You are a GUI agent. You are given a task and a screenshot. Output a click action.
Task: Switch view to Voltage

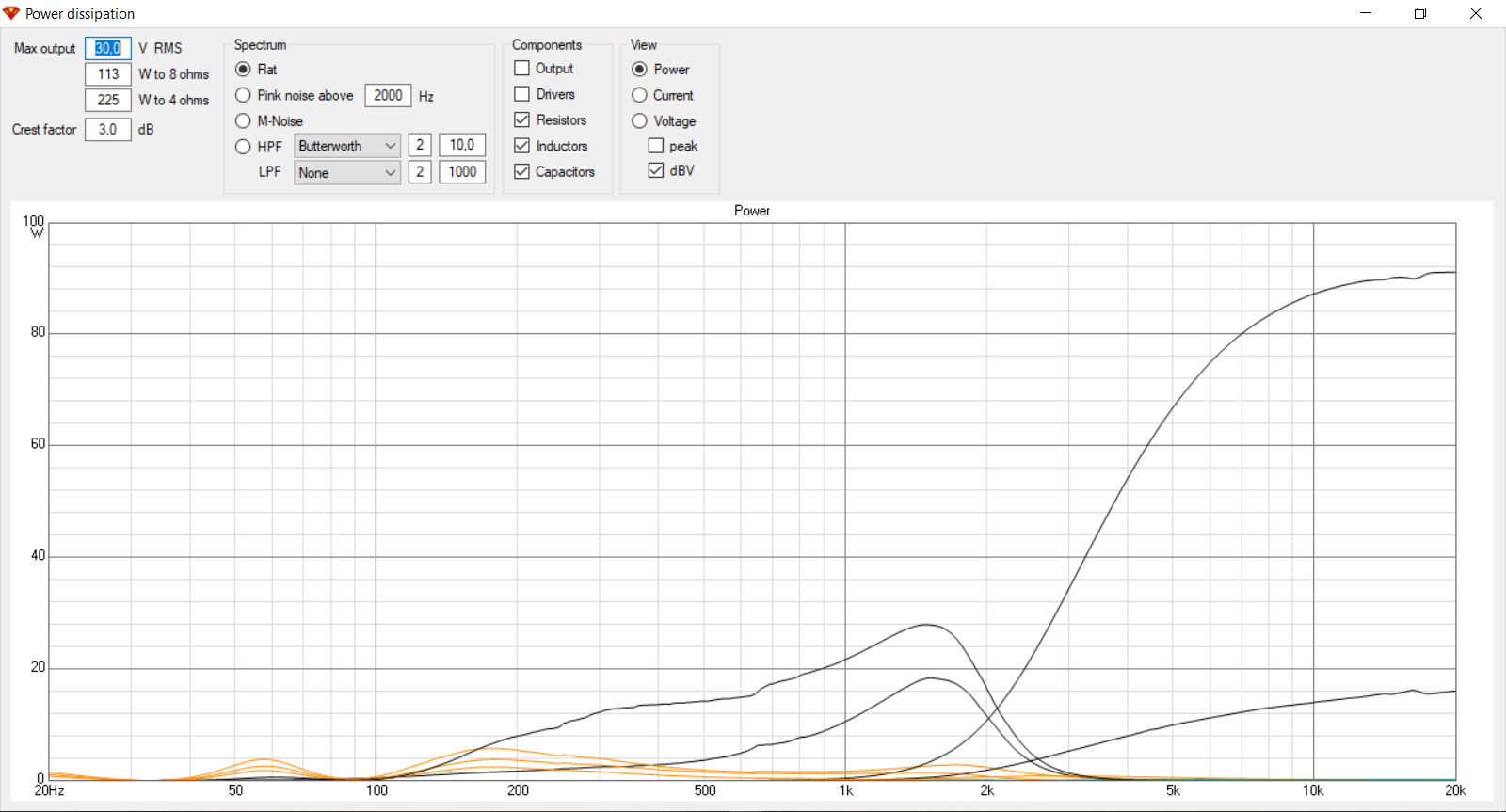pyautogui.click(x=640, y=121)
